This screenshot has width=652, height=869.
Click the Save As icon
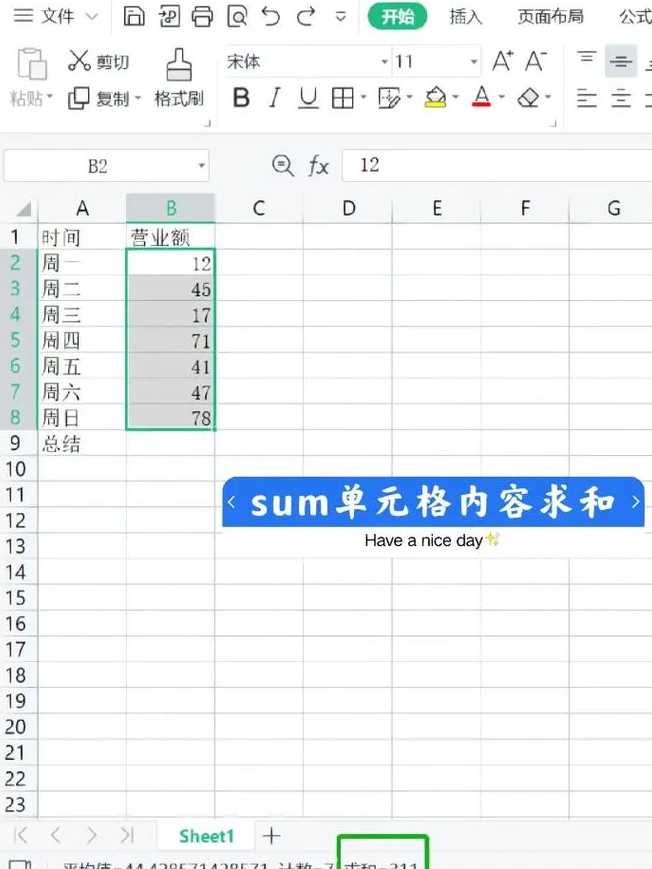[169, 16]
